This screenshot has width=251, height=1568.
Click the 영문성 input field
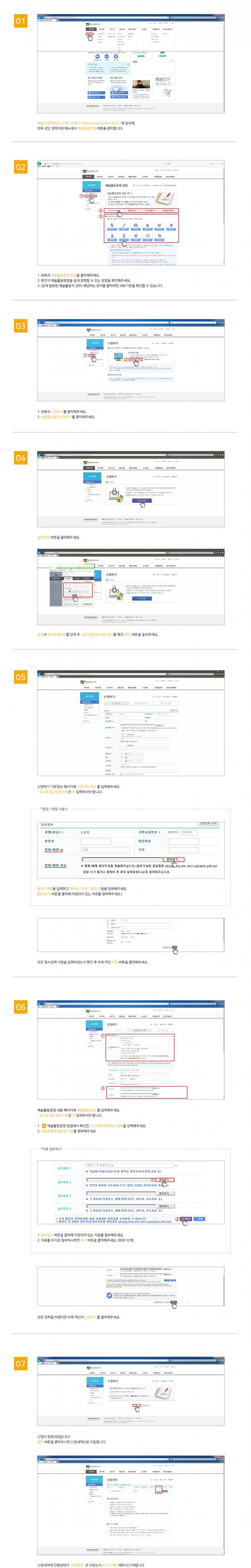tap(96, 841)
